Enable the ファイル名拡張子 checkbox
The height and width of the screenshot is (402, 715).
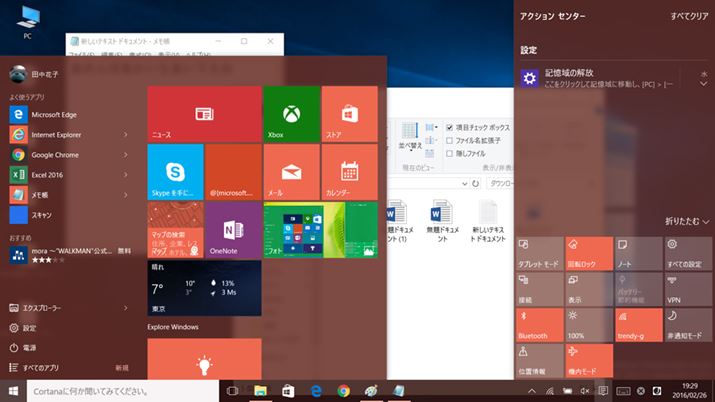450,141
